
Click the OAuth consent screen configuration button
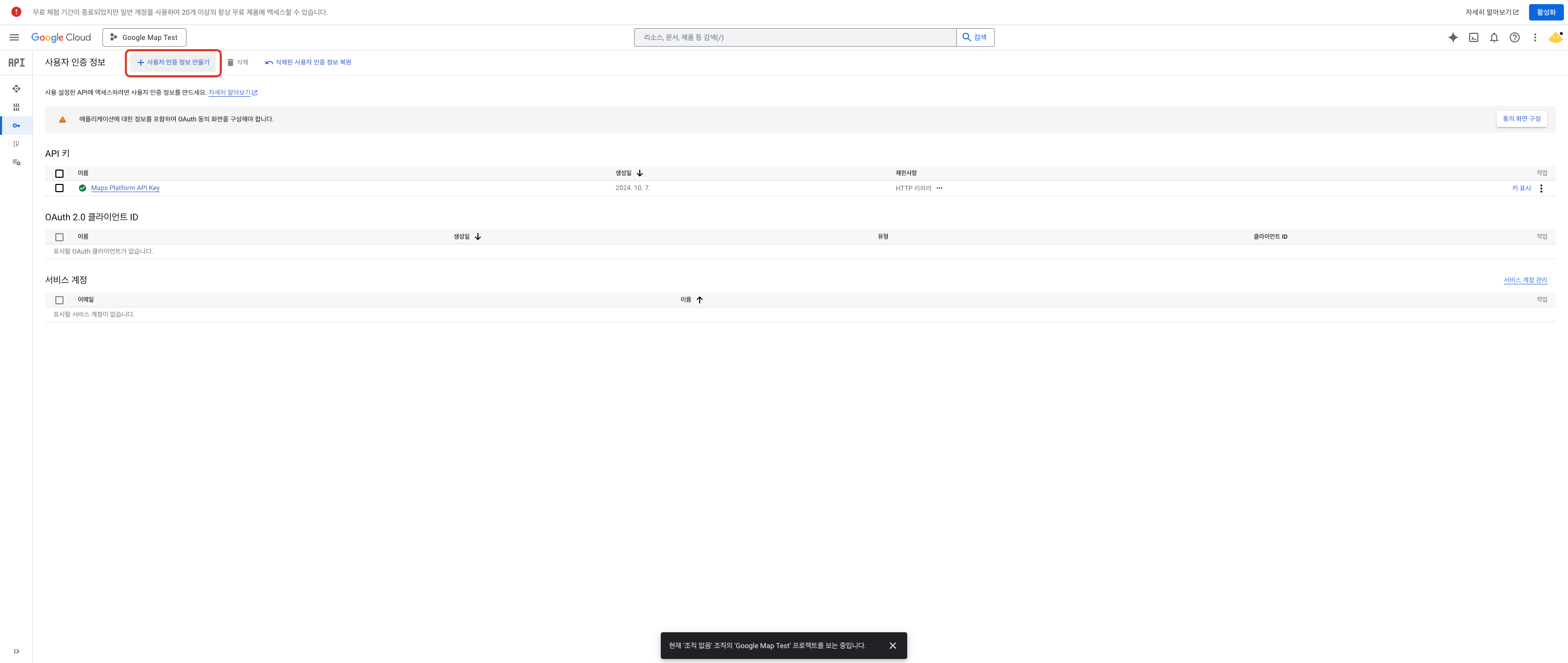1521,119
